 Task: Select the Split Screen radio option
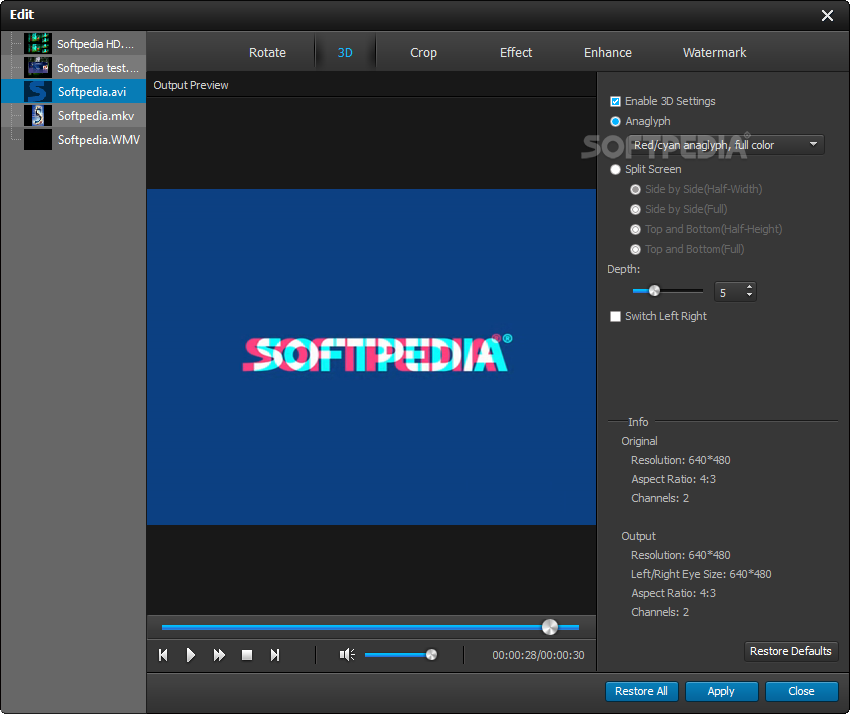[x=616, y=169]
